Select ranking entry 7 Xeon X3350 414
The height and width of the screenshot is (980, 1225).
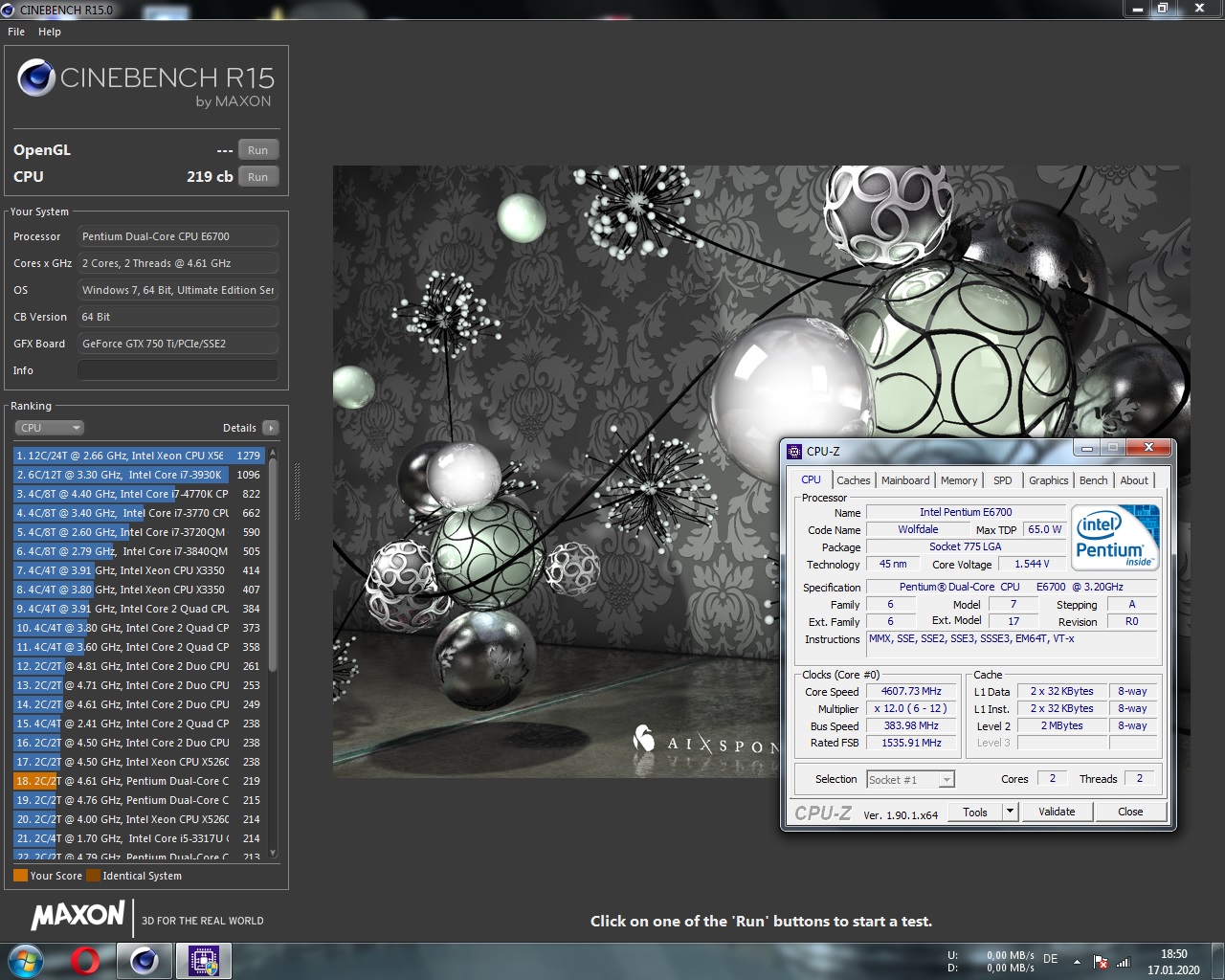click(139, 570)
